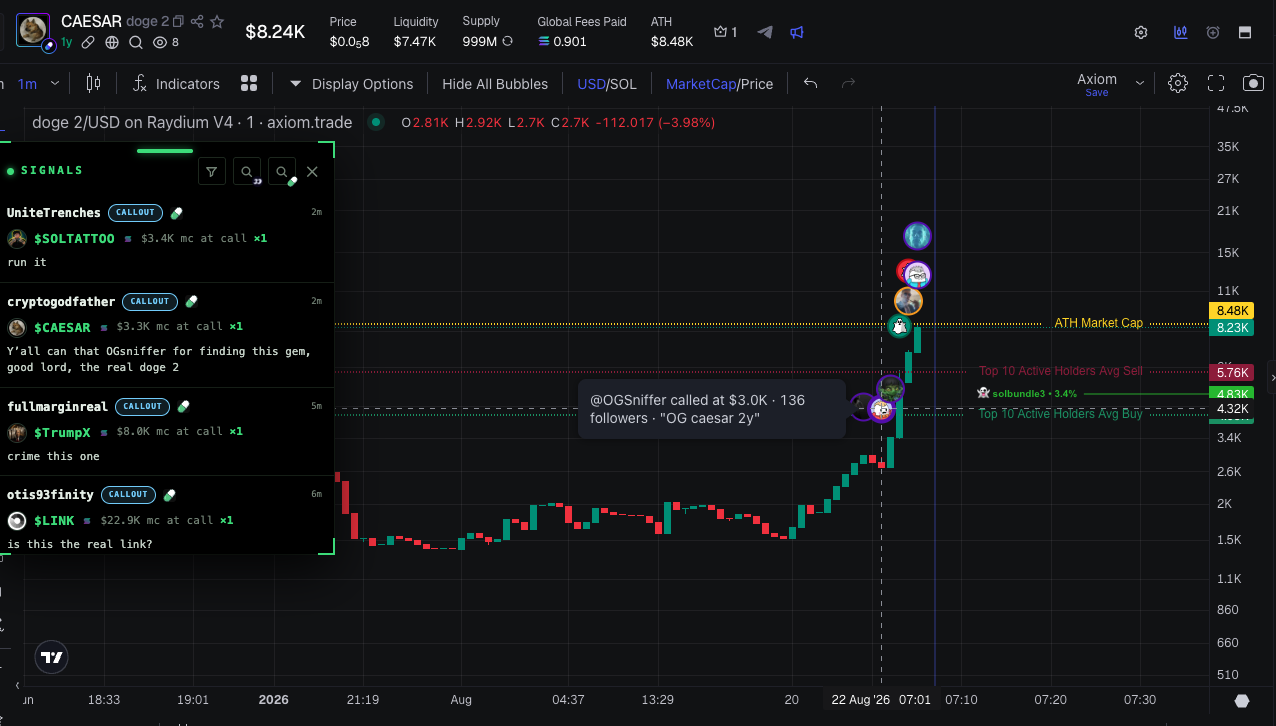Open the Signals filter funnel icon

[211, 172]
